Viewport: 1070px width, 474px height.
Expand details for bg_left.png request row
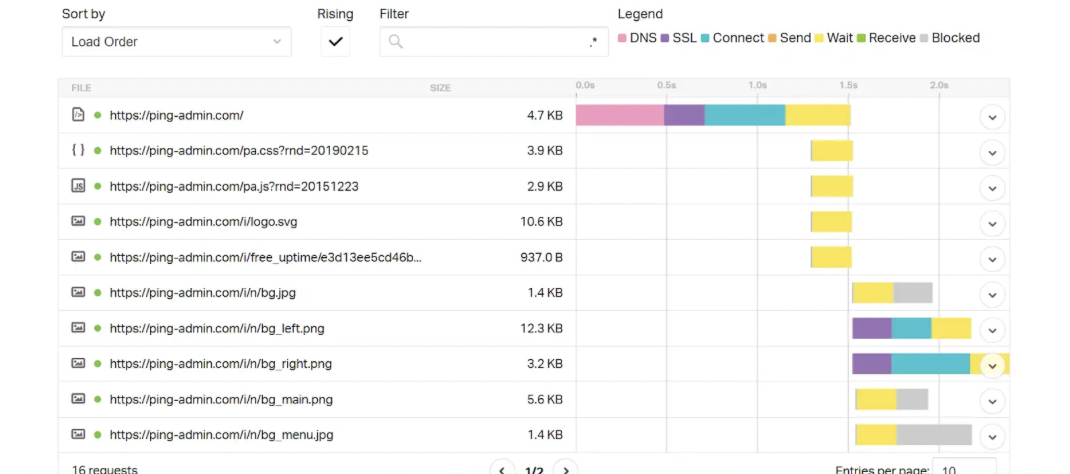pyautogui.click(x=992, y=330)
